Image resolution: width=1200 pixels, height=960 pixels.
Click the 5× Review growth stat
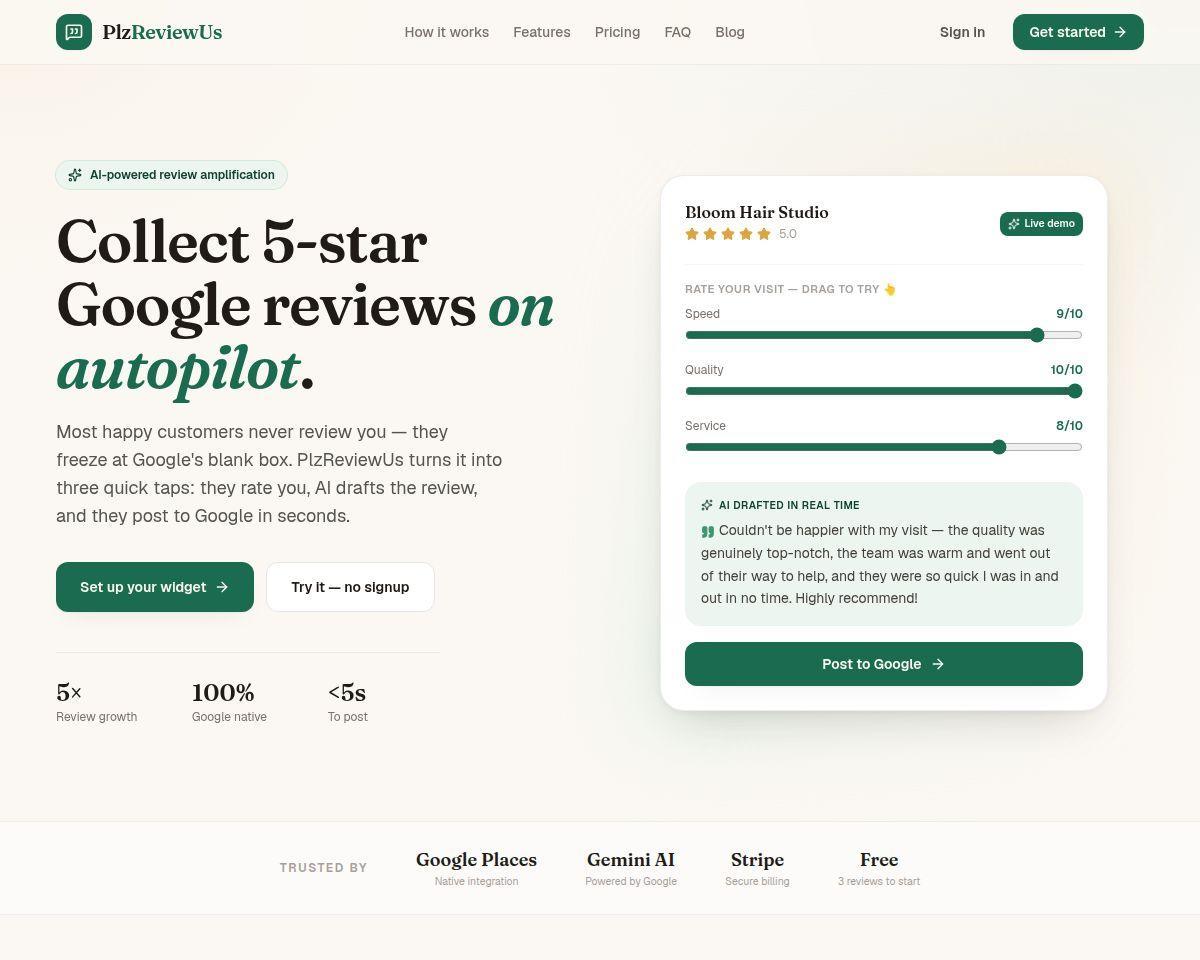97,702
